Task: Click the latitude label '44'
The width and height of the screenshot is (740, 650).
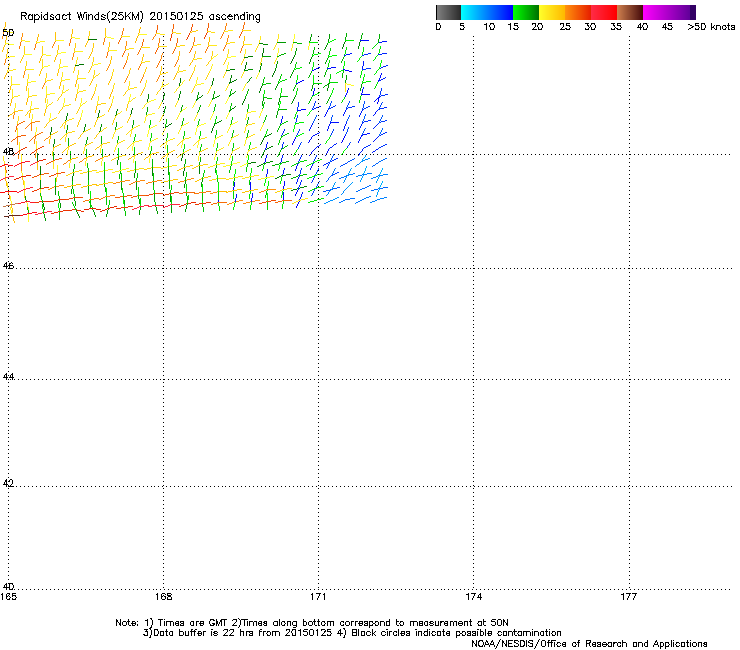Action: click(x=8, y=377)
